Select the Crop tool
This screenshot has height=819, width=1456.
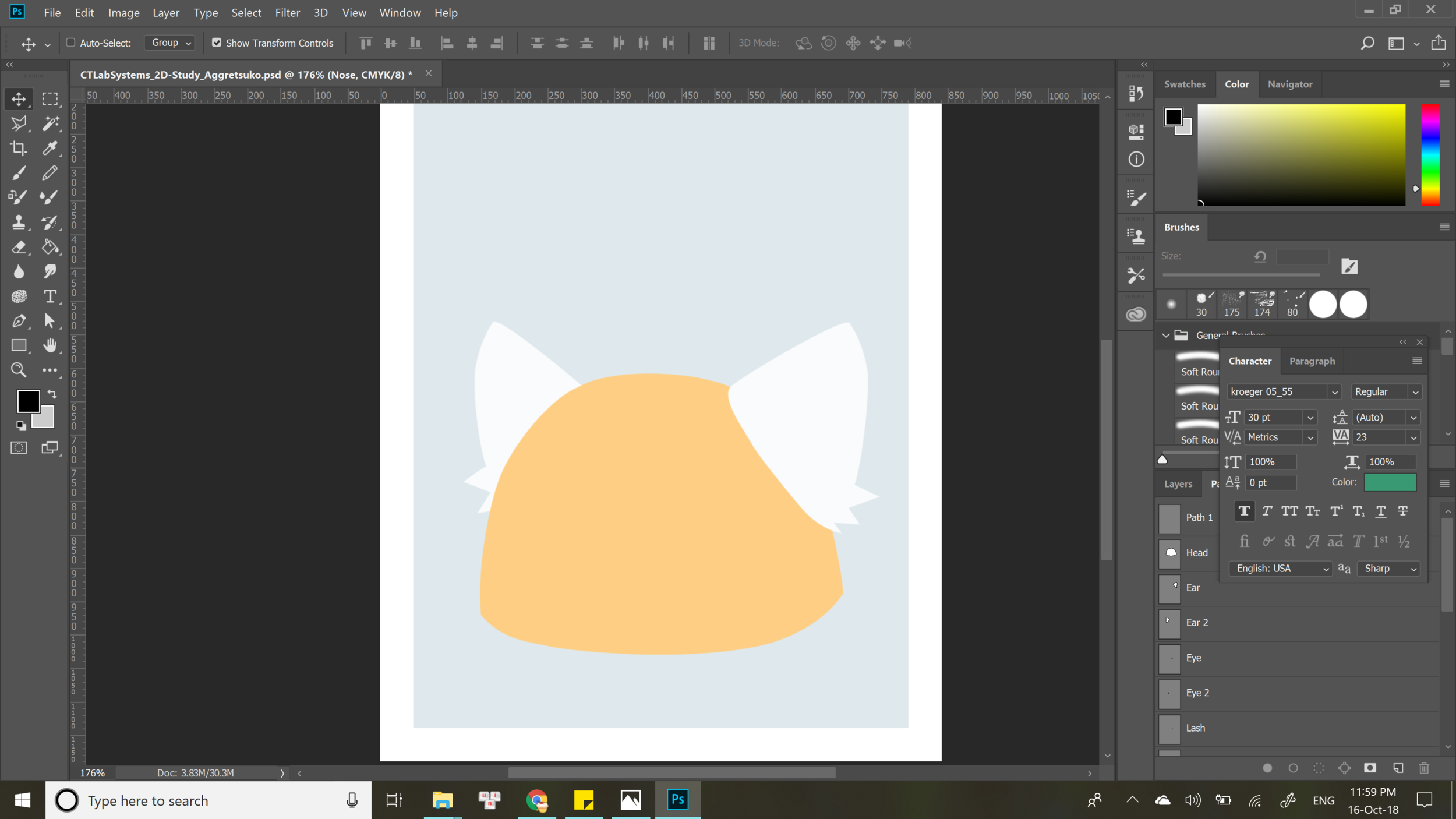(x=19, y=148)
